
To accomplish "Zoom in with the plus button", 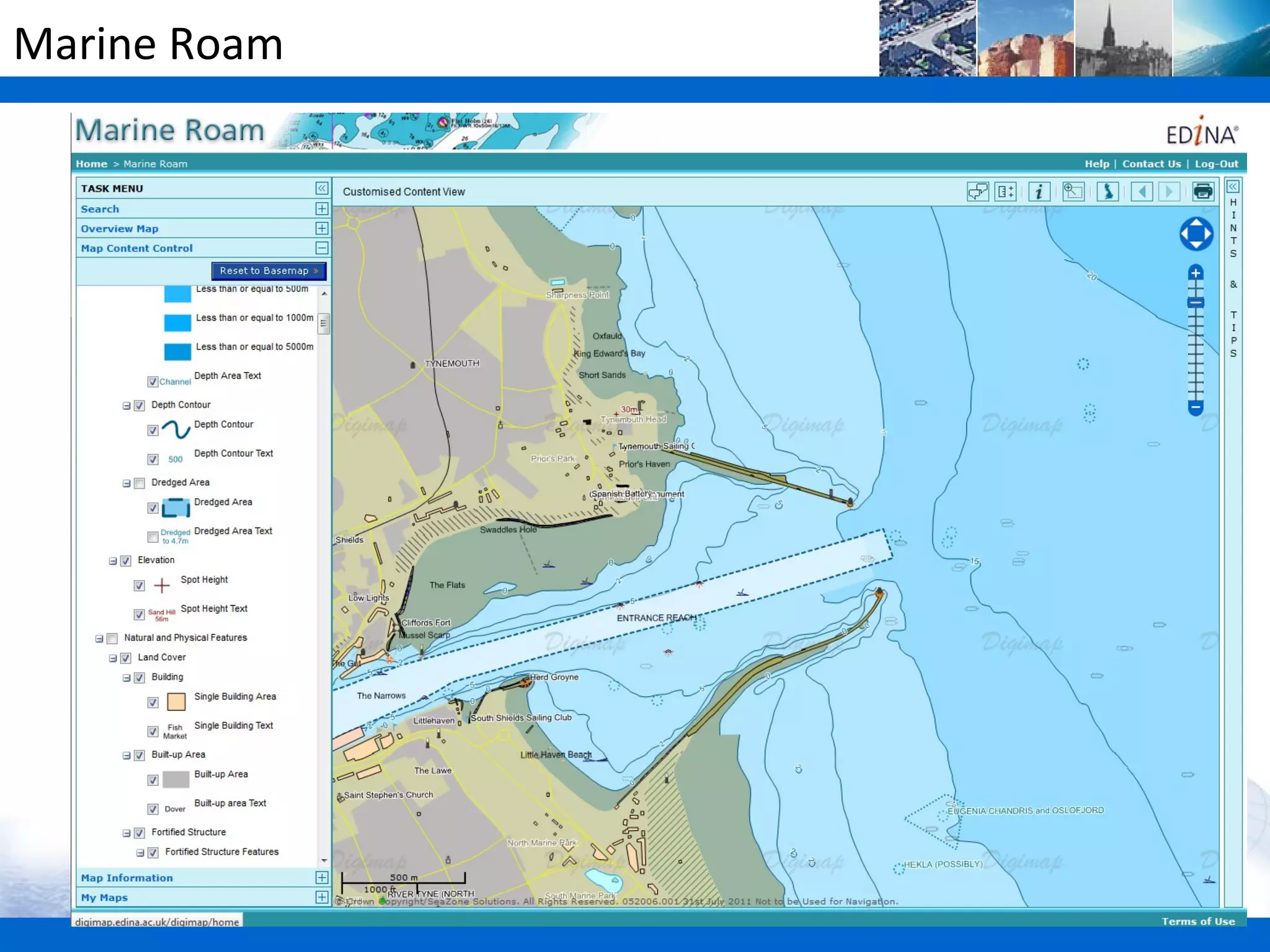I will tap(1196, 273).
